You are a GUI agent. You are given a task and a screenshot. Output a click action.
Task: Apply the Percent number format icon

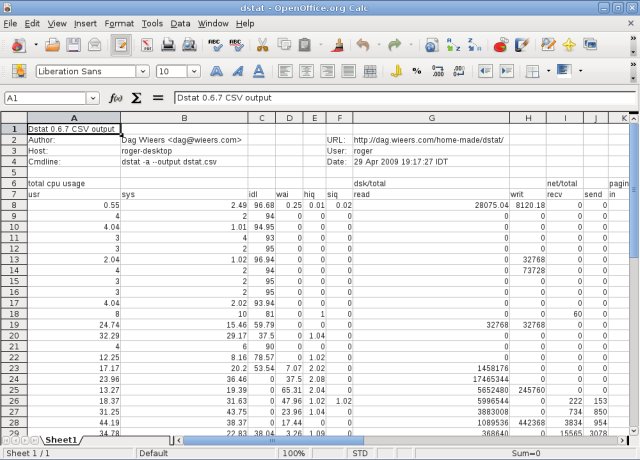tap(417, 71)
